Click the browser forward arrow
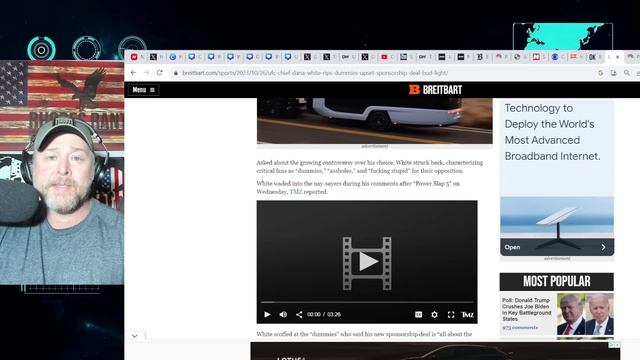640x360 pixels. tap(147, 73)
